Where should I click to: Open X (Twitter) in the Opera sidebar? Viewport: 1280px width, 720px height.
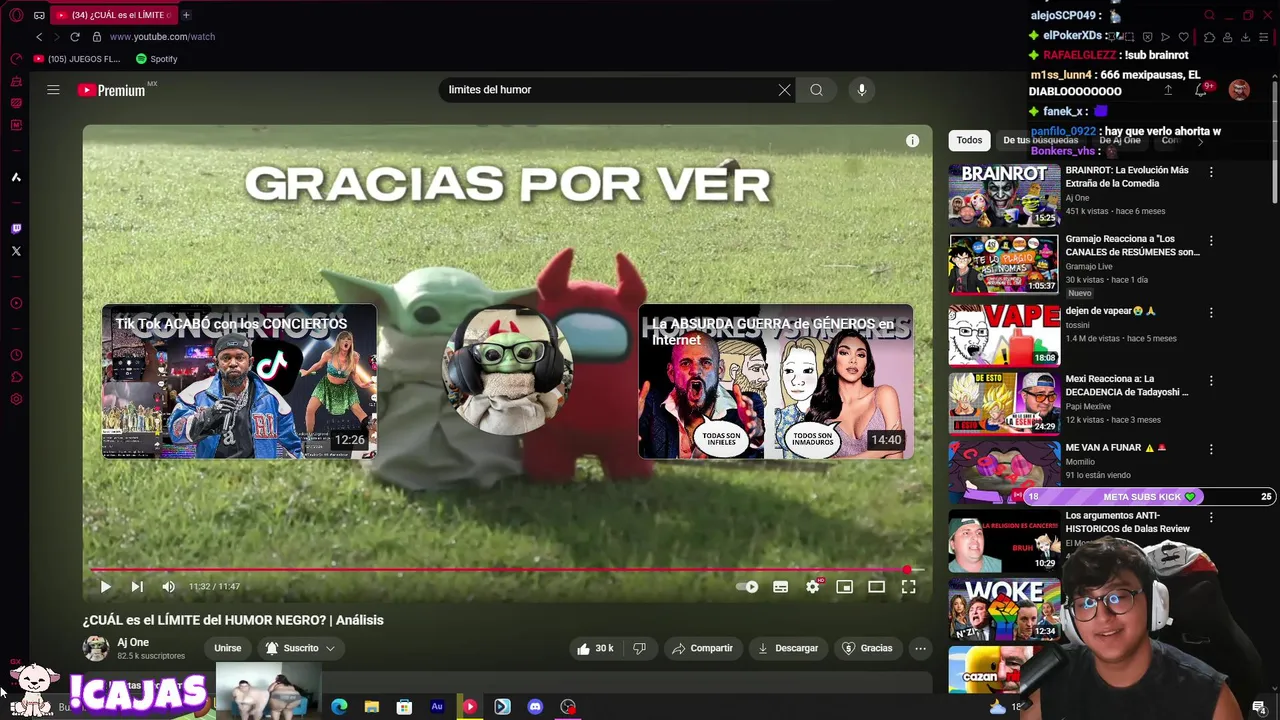click(x=16, y=251)
